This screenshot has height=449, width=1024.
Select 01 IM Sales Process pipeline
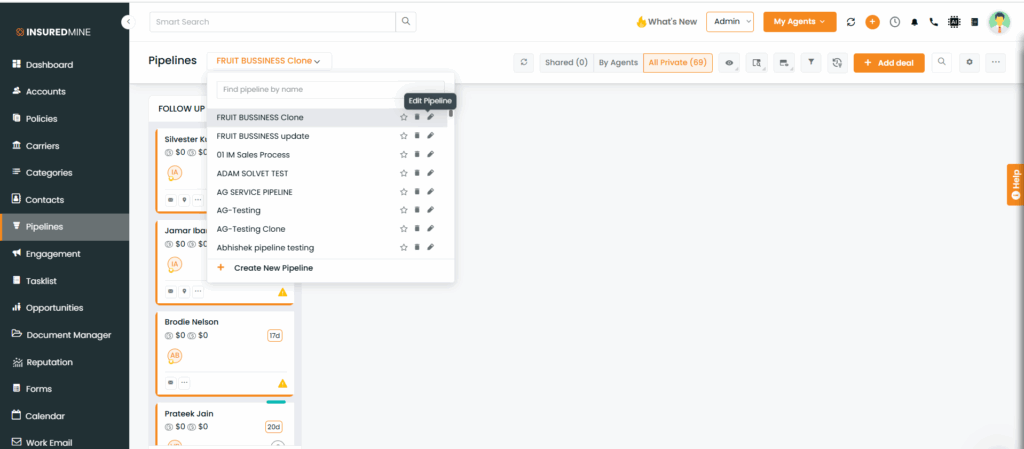tap(253, 155)
